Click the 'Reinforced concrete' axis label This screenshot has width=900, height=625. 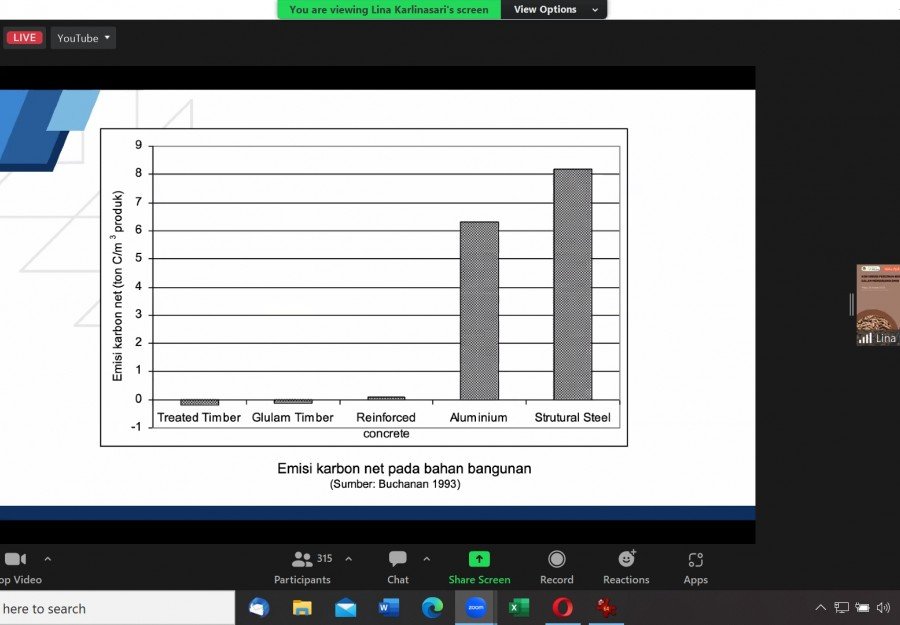coord(386,425)
